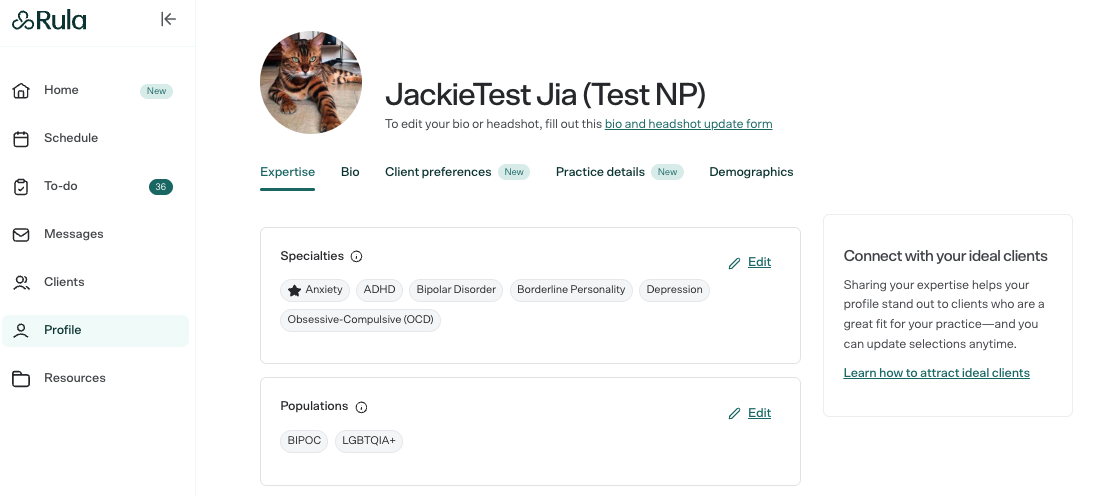Click the To-do clipboard icon
This screenshot has width=1112, height=497.
point(21,187)
